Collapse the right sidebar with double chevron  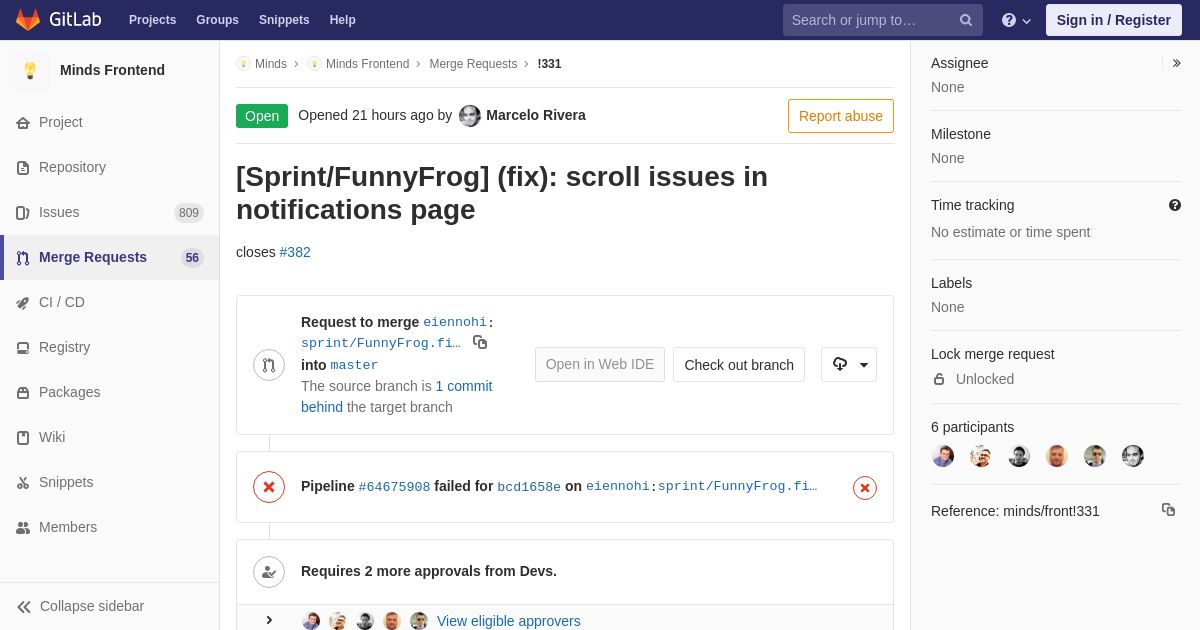click(x=1176, y=63)
